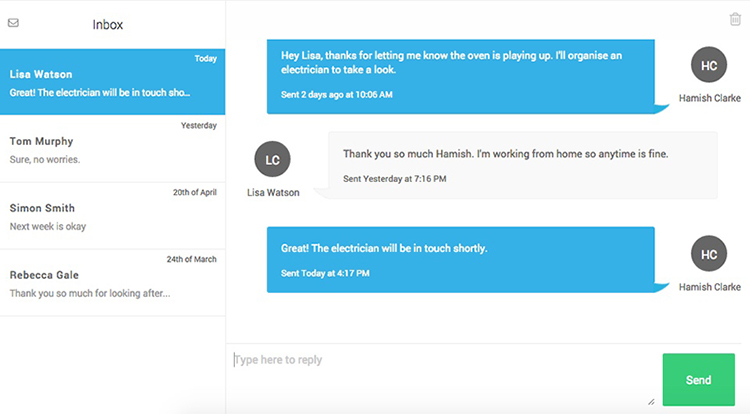The image size is (750, 414).
Task: Click the Send button
Action: point(698,380)
